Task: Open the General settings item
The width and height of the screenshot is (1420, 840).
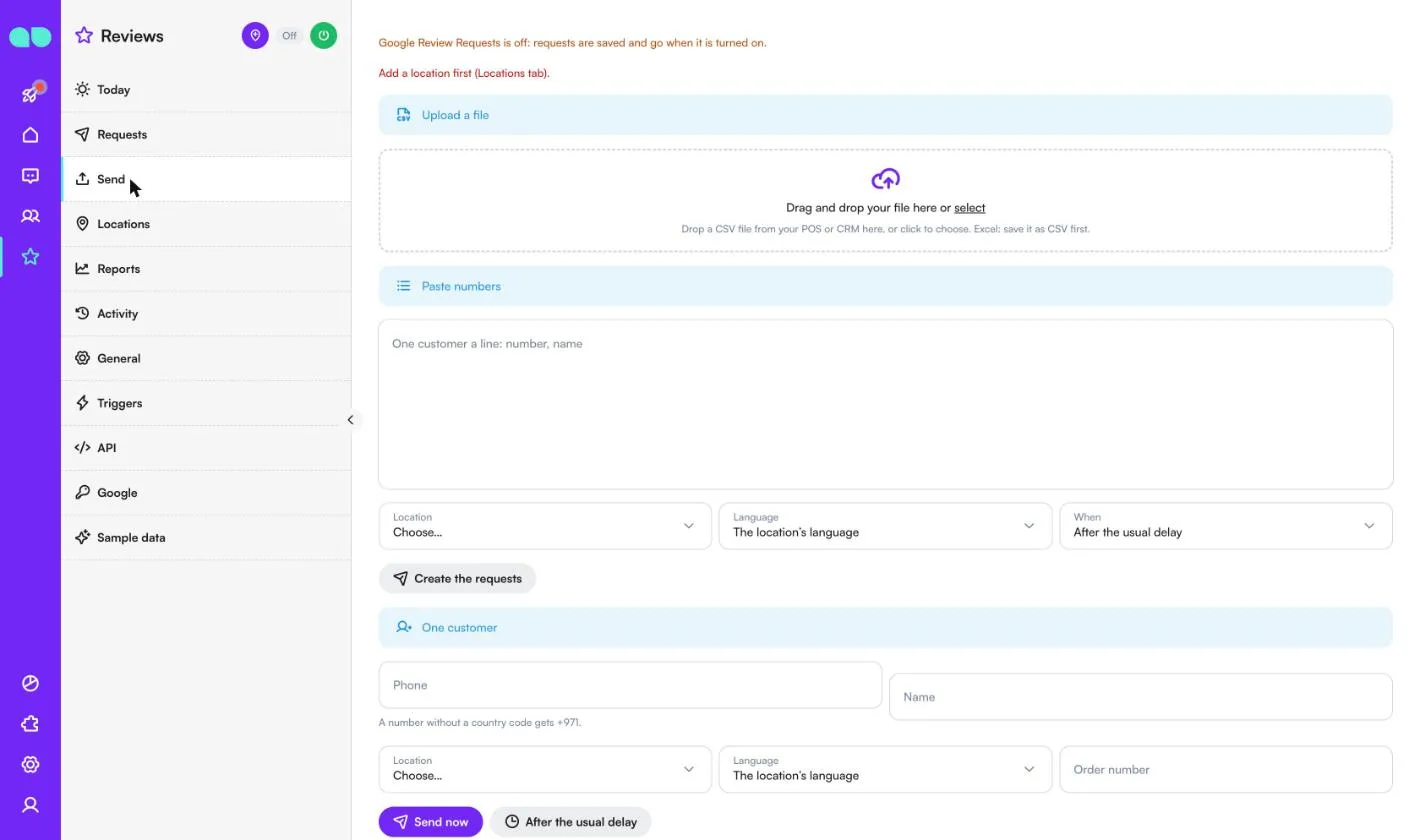Action: (206, 358)
